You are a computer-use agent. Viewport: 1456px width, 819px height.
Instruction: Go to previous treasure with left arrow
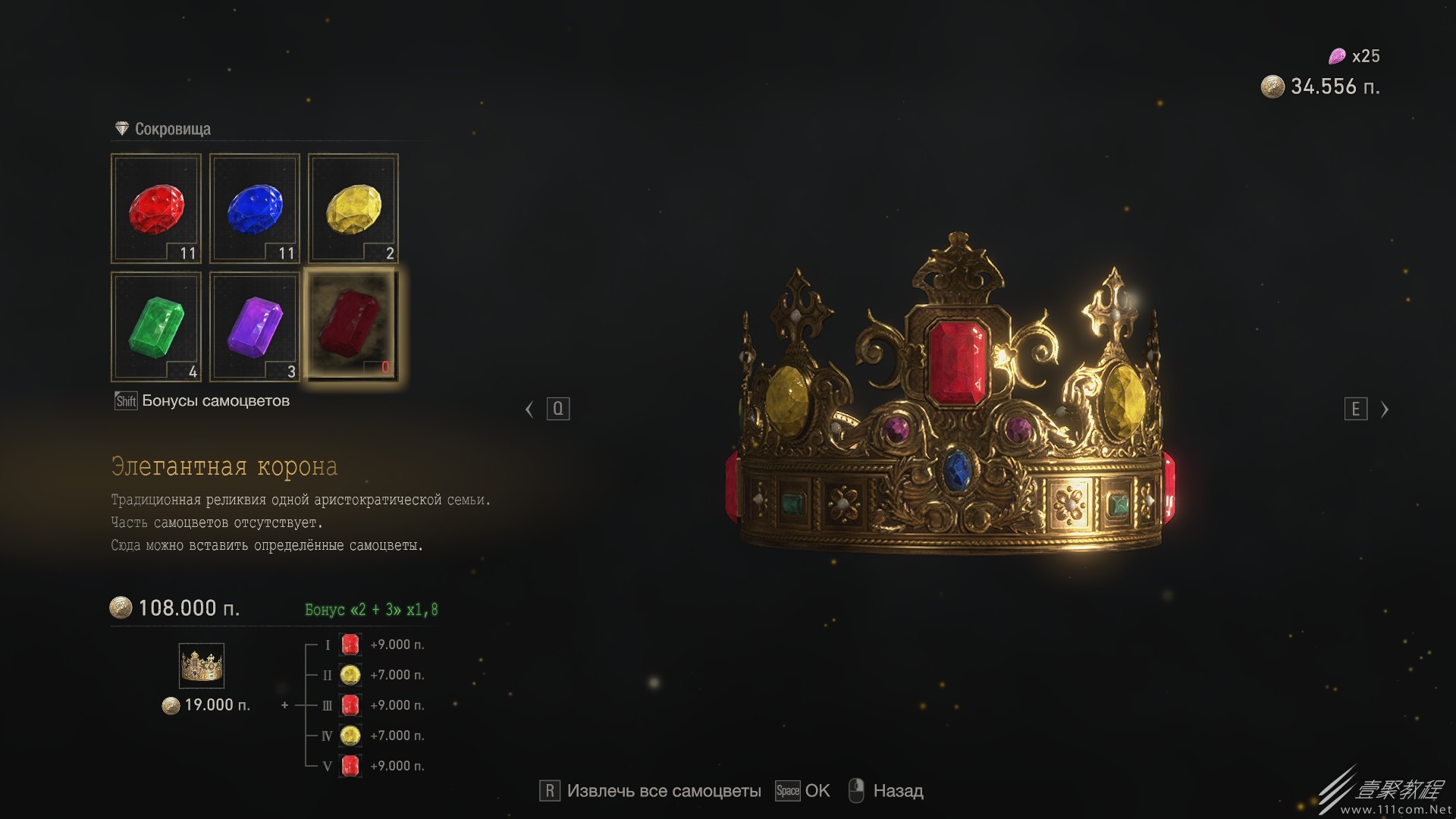tap(529, 409)
